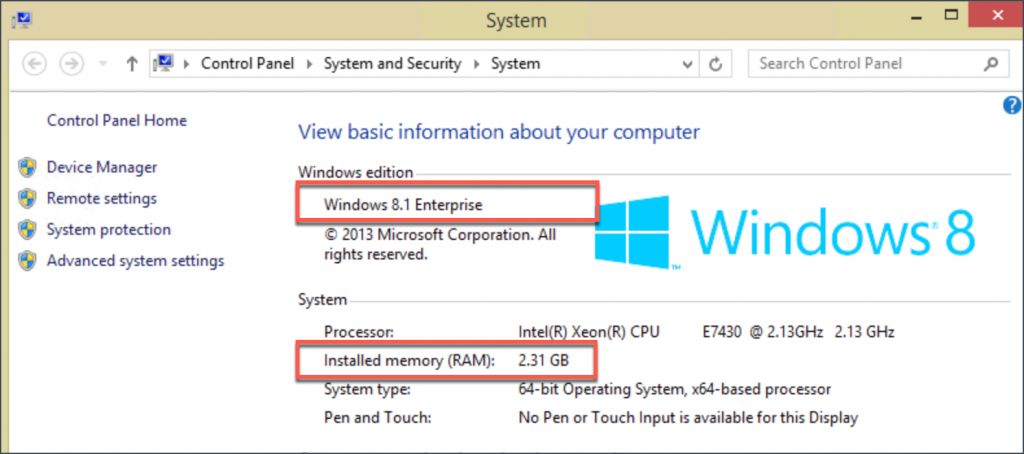Click the Up one level arrow
1024x454 pixels.
pyautogui.click(x=131, y=64)
